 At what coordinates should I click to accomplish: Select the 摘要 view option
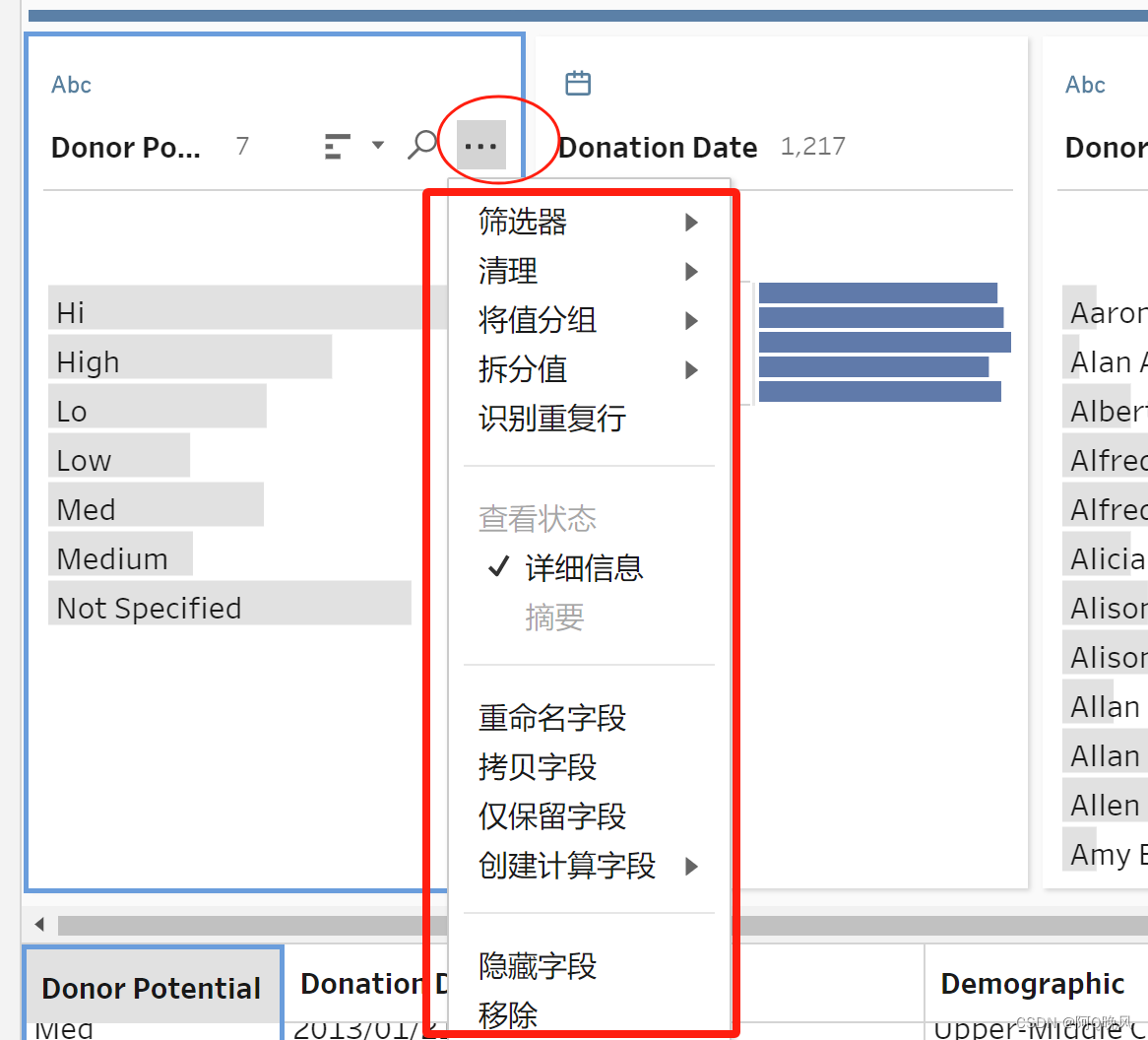point(554,617)
